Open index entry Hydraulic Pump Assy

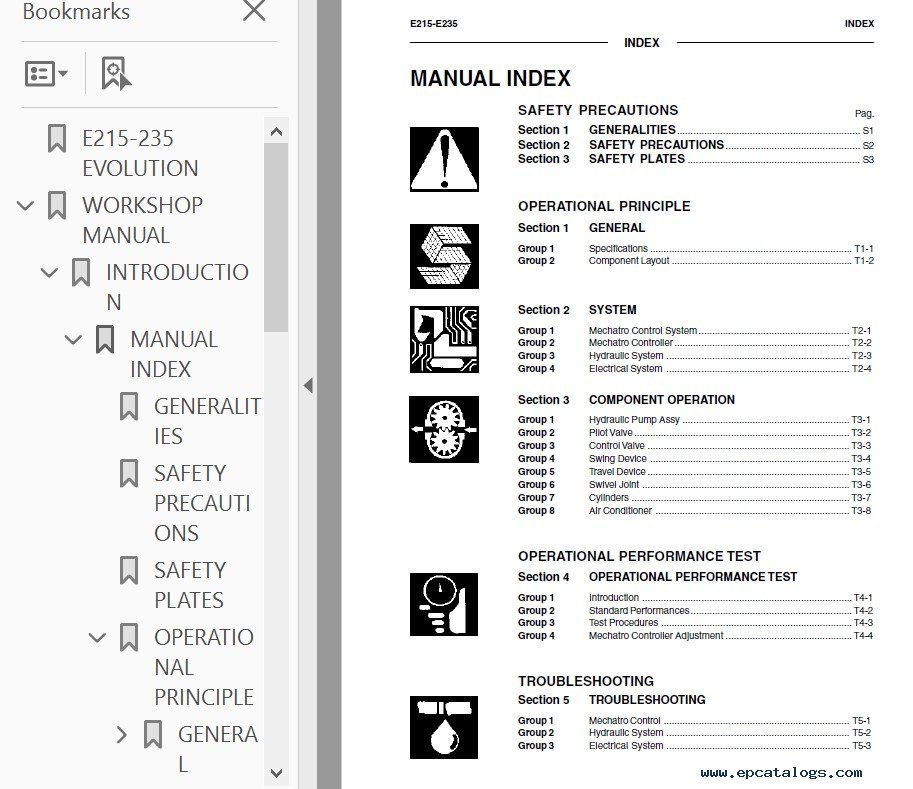point(695,420)
